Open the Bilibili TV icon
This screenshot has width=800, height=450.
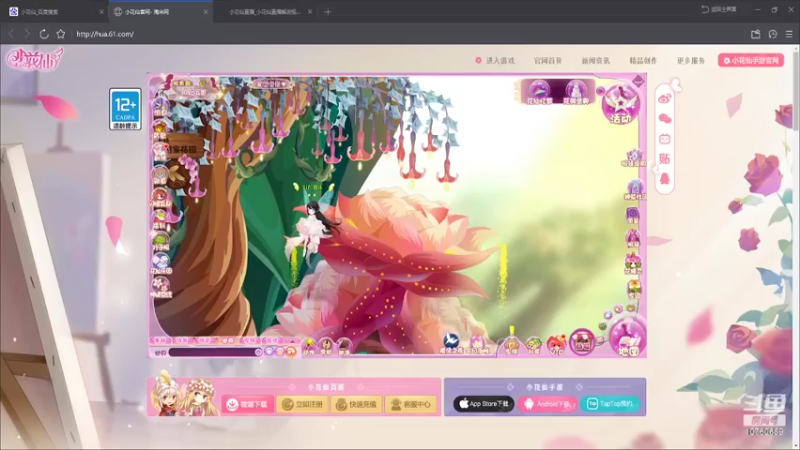coord(664,138)
